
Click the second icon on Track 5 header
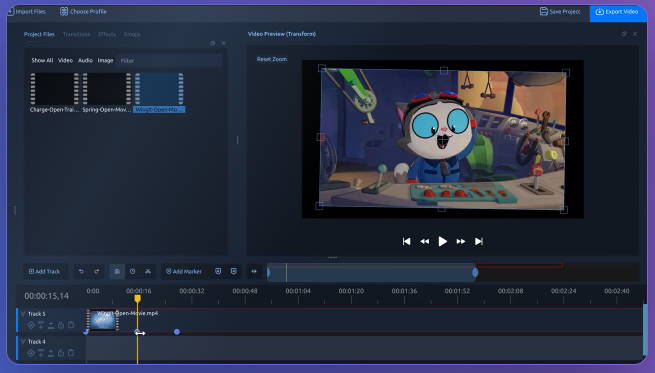coord(41,325)
